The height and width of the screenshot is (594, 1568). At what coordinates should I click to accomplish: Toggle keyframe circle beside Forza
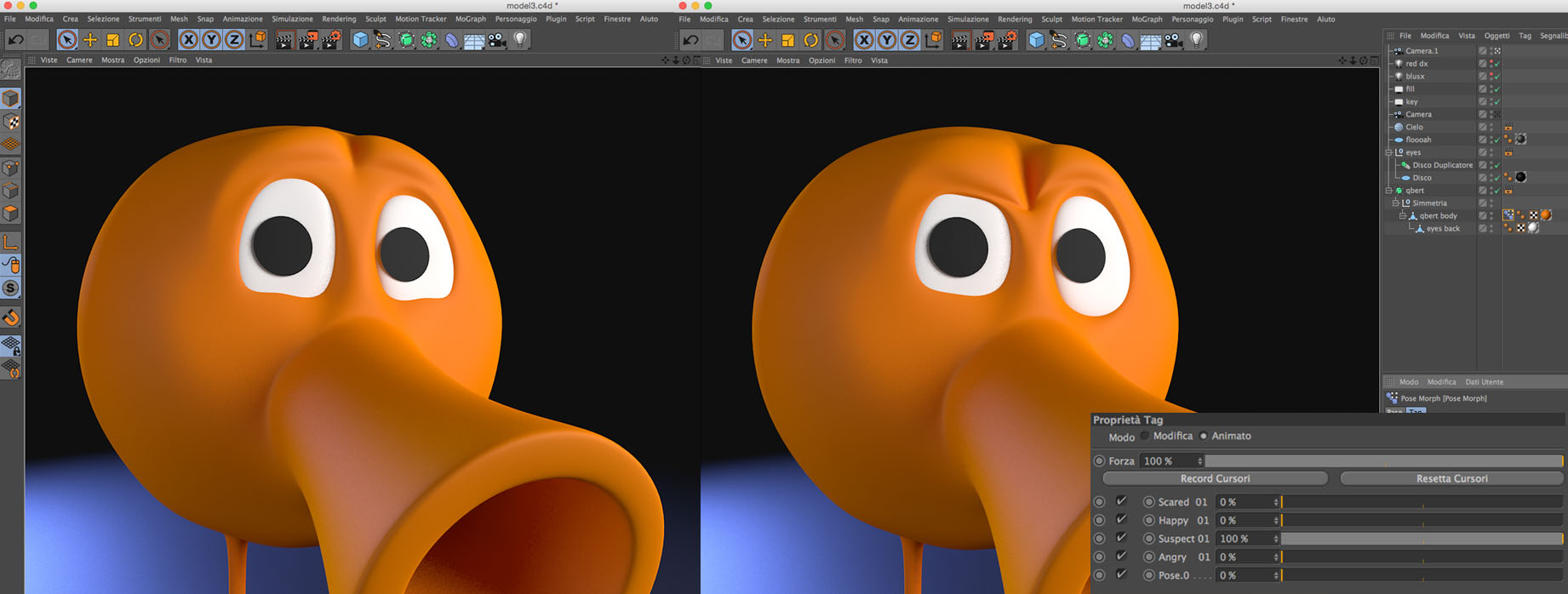point(1099,460)
